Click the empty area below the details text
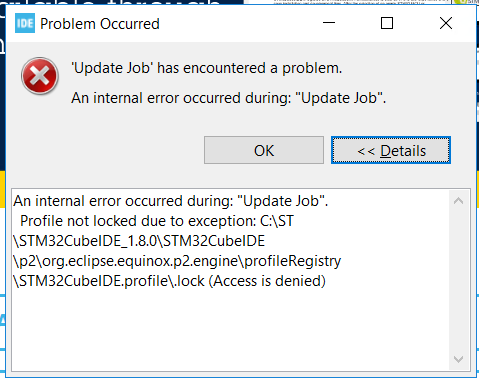Screen dimensions: 479x382 pyautogui.click(x=230, y=330)
